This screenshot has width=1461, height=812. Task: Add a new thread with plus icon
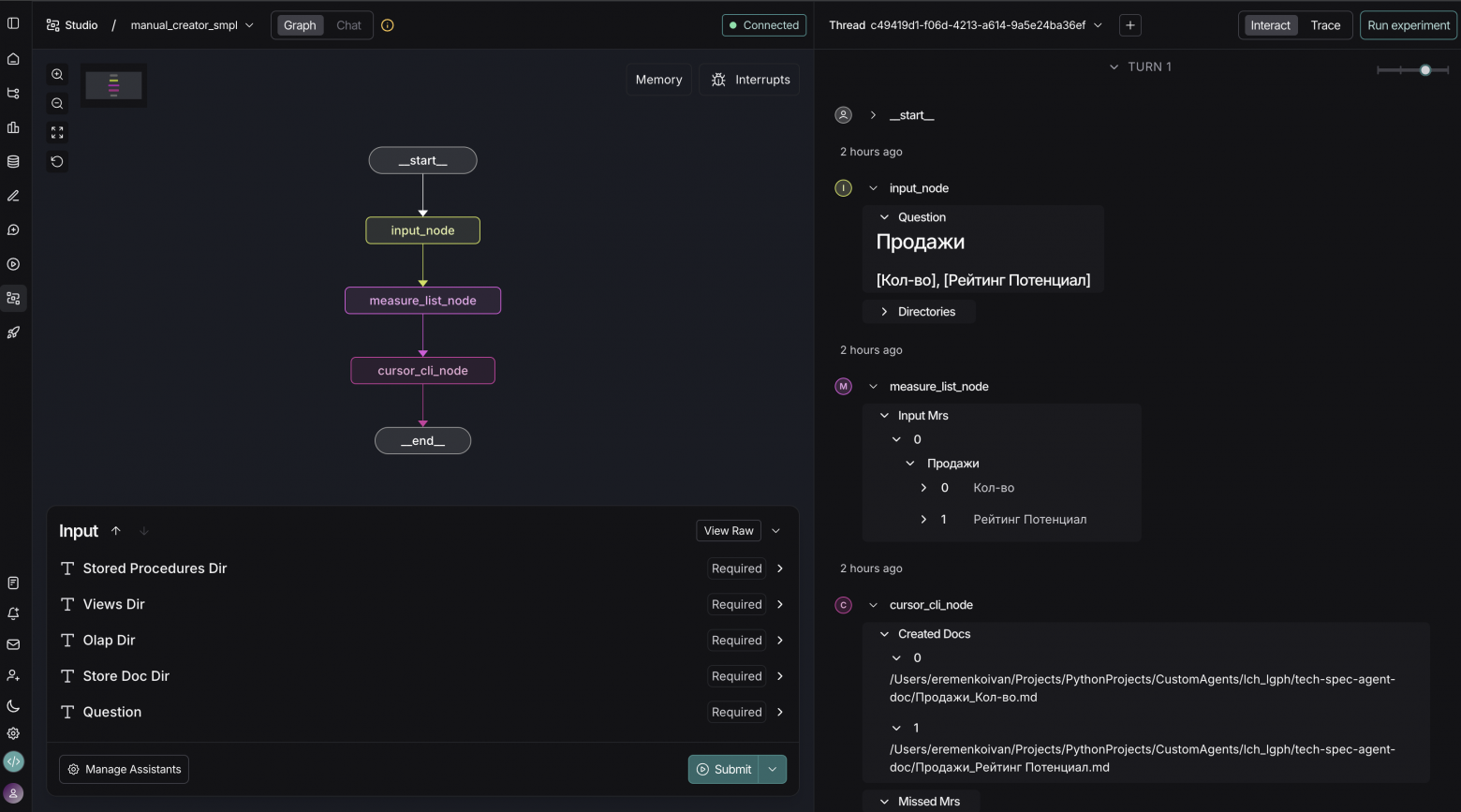1130,25
